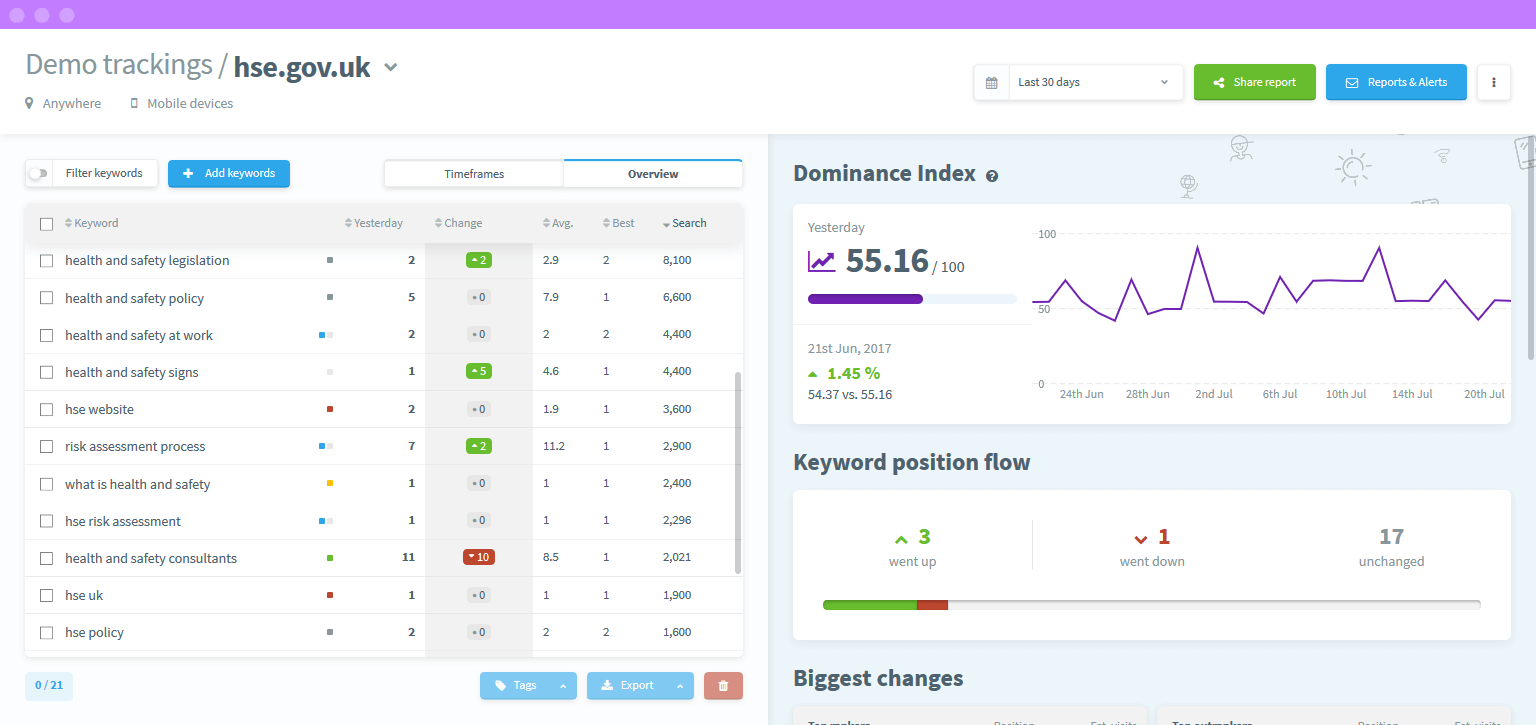Sort table by Search column
Screen dimensions: 1536x725
tap(685, 223)
